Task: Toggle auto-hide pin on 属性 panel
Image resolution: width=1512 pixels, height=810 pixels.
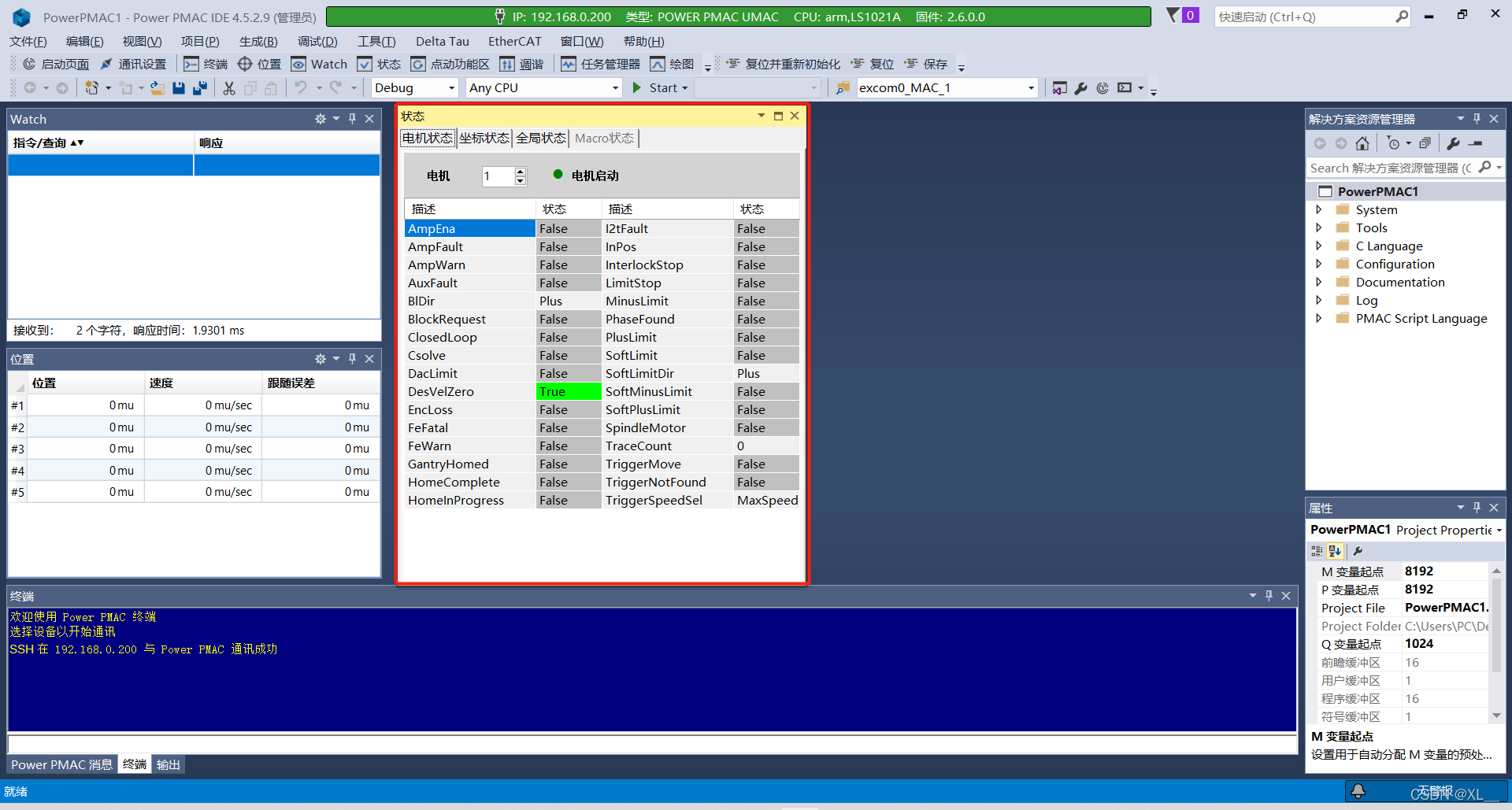Action: [1477, 508]
